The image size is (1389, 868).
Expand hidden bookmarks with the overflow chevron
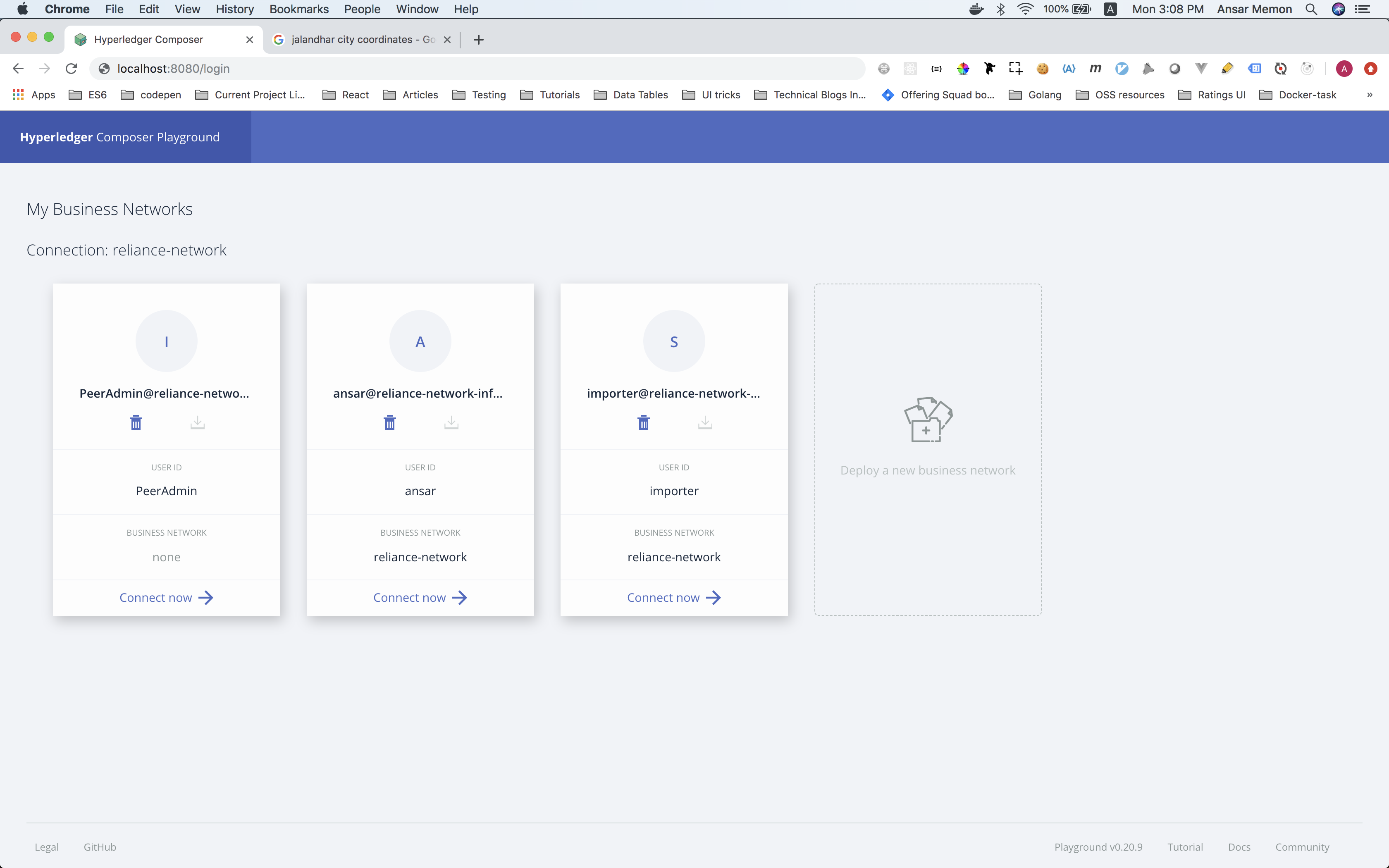[x=1370, y=95]
